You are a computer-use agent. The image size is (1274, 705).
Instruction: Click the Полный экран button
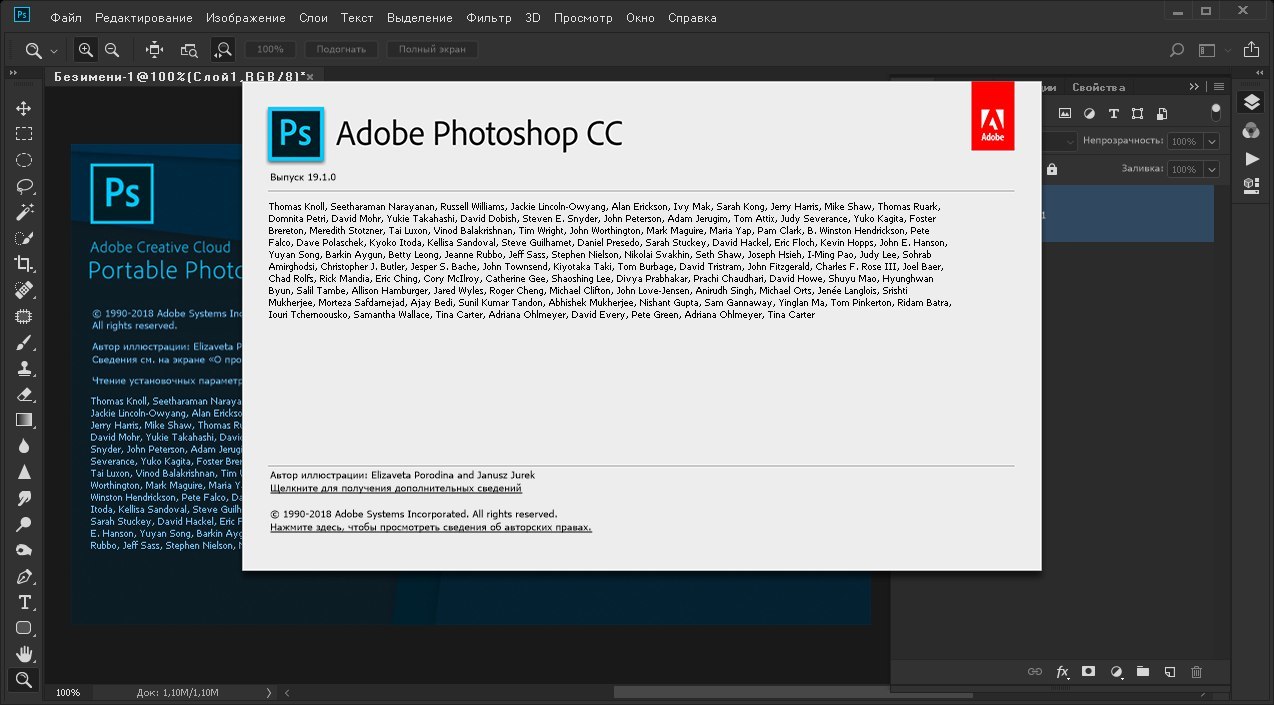(x=432, y=49)
